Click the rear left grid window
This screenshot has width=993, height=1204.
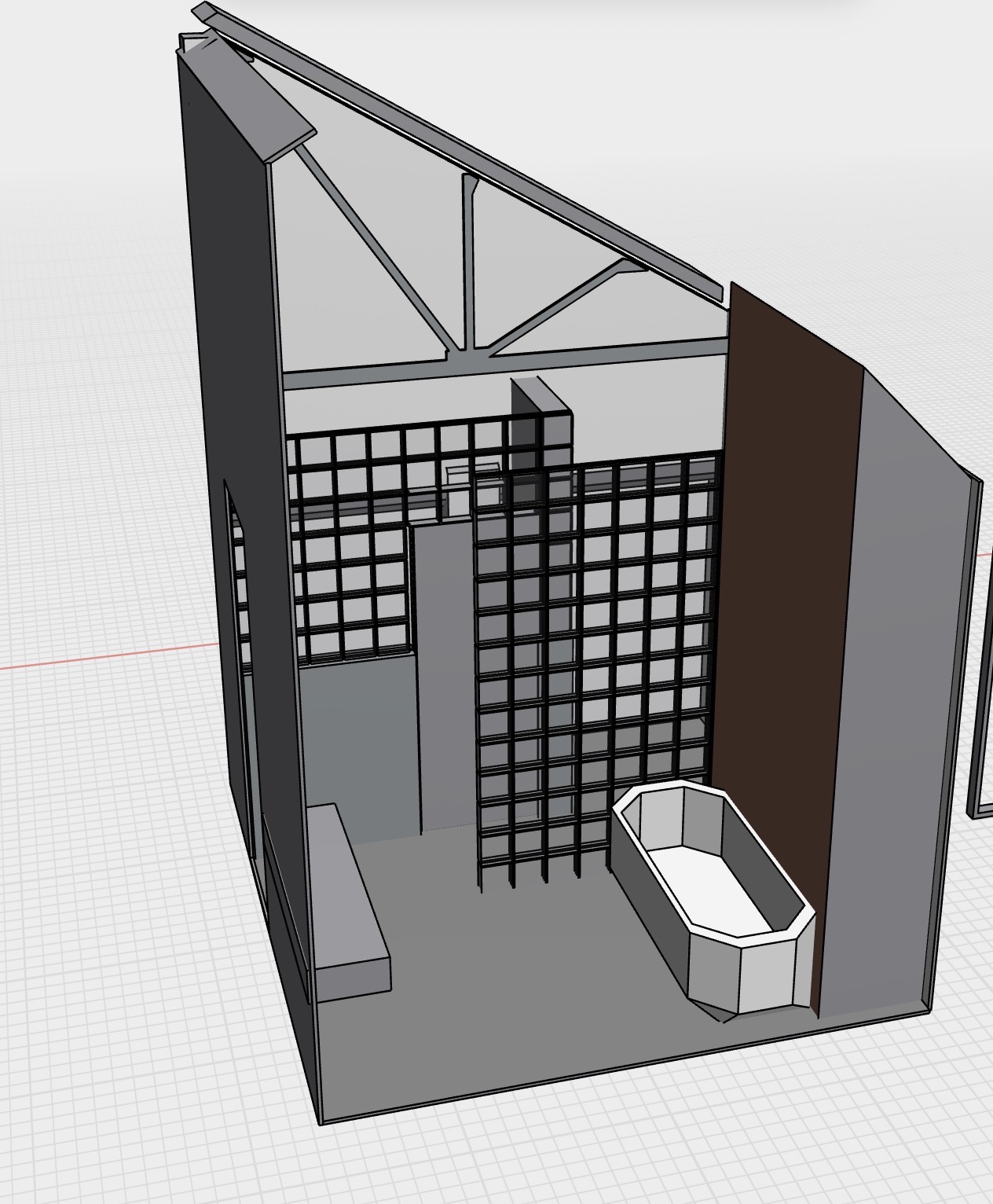(x=354, y=550)
